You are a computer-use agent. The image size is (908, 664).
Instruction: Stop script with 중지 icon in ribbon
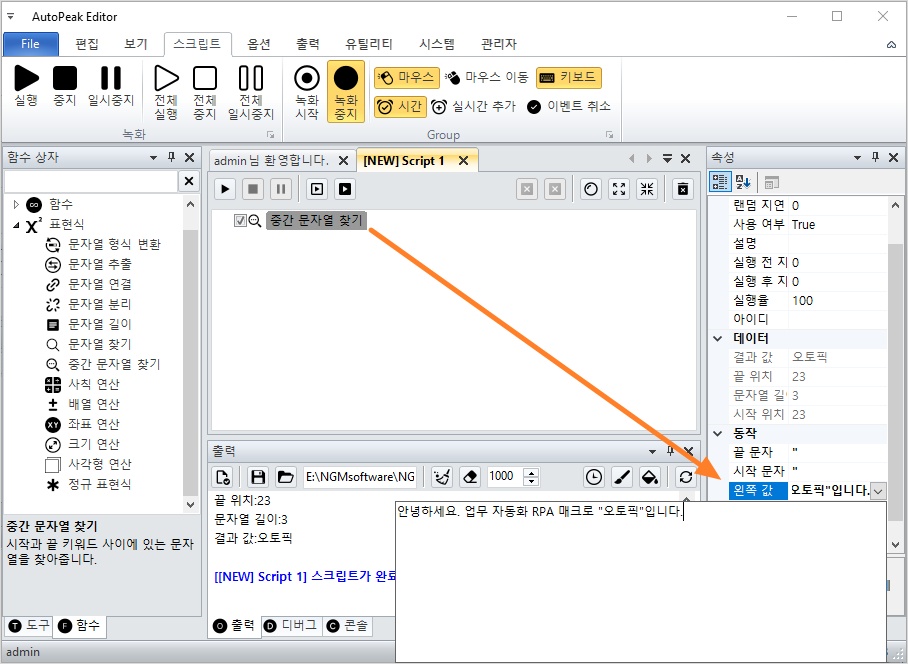[65, 85]
